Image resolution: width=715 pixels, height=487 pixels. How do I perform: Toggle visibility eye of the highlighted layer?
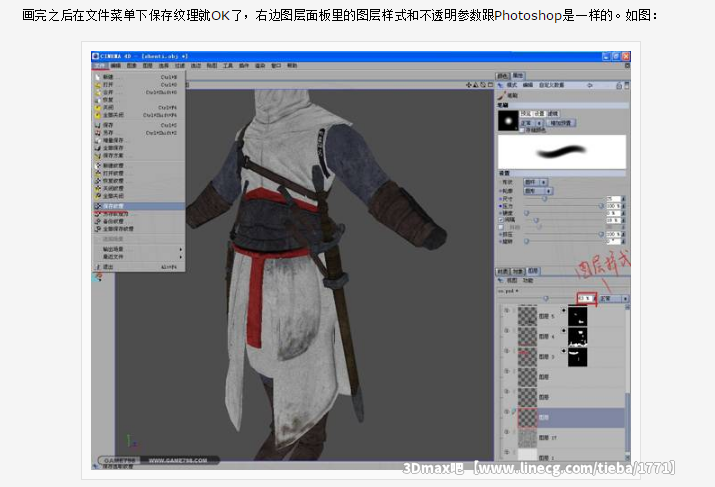pyautogui.click(x=506, y=412)
